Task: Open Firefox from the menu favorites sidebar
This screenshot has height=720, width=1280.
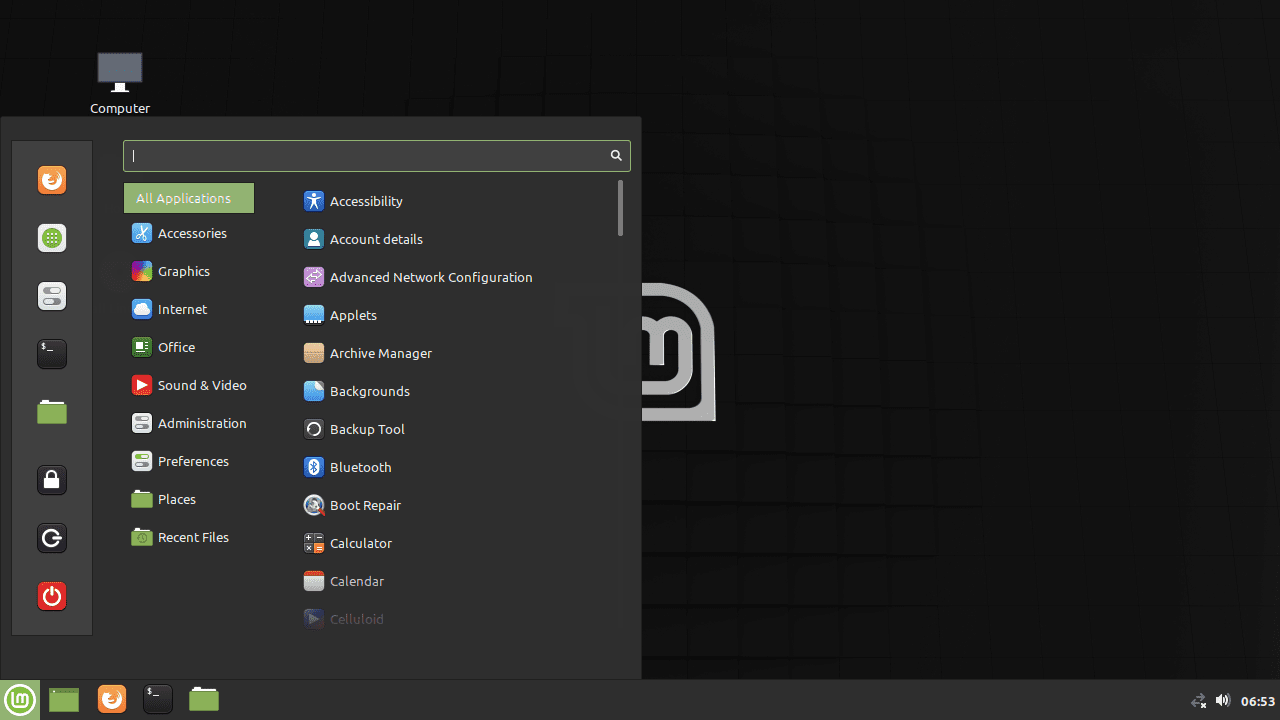Action: click(x=52, y=180)
